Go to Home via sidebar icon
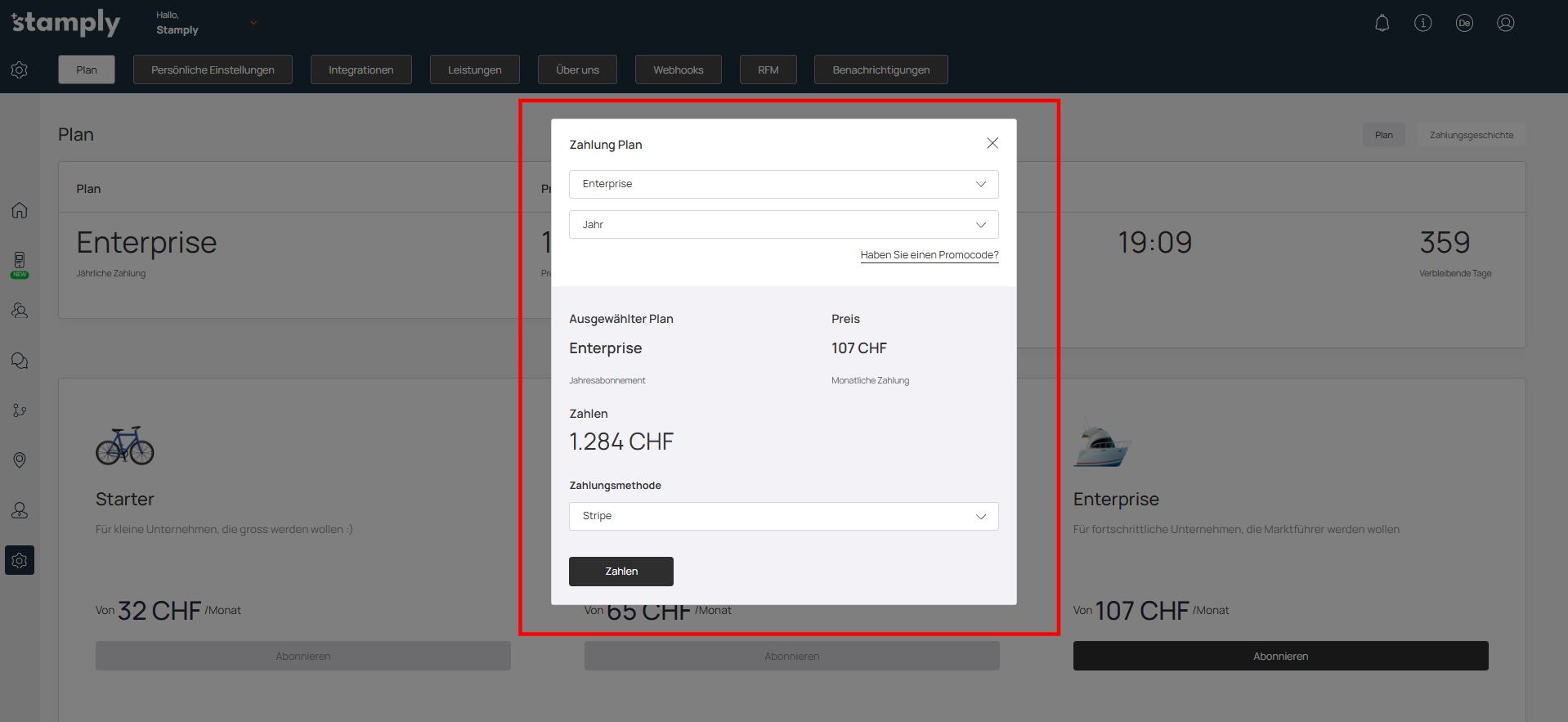1568x722 pixels. 20,210
